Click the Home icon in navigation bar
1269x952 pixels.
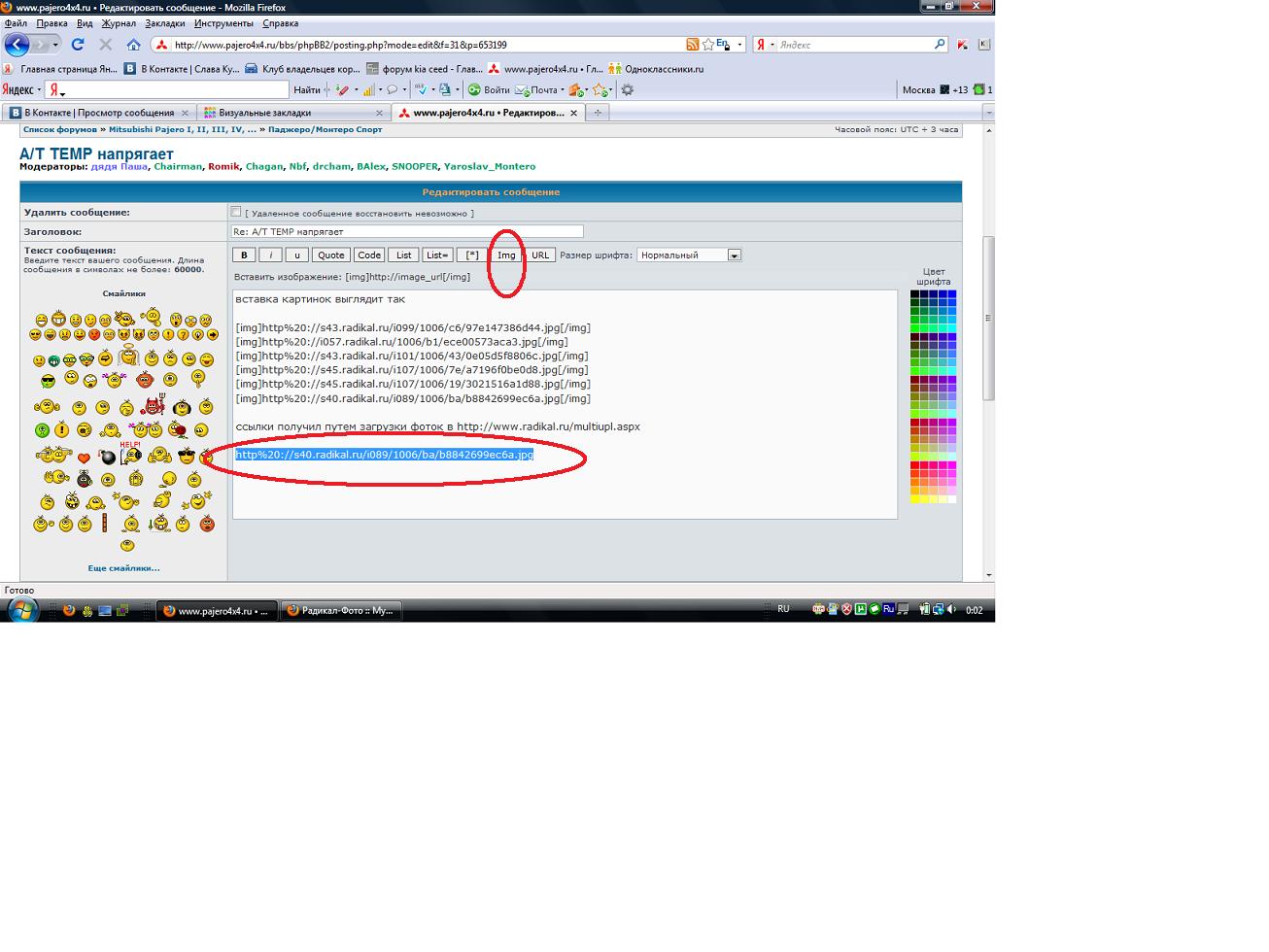coord(133,45)
